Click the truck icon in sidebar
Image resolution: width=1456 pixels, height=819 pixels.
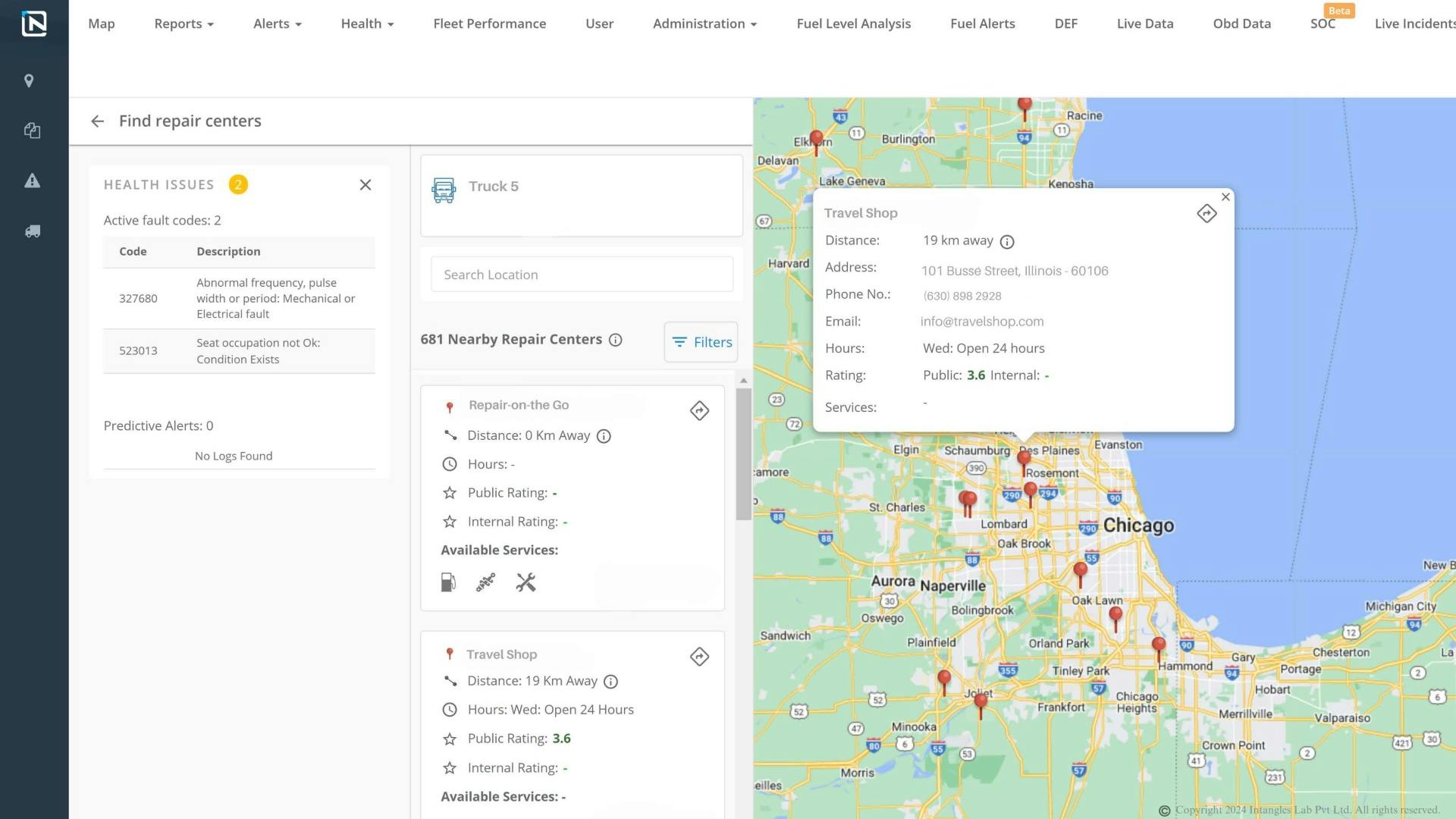(x=33, y=231)
